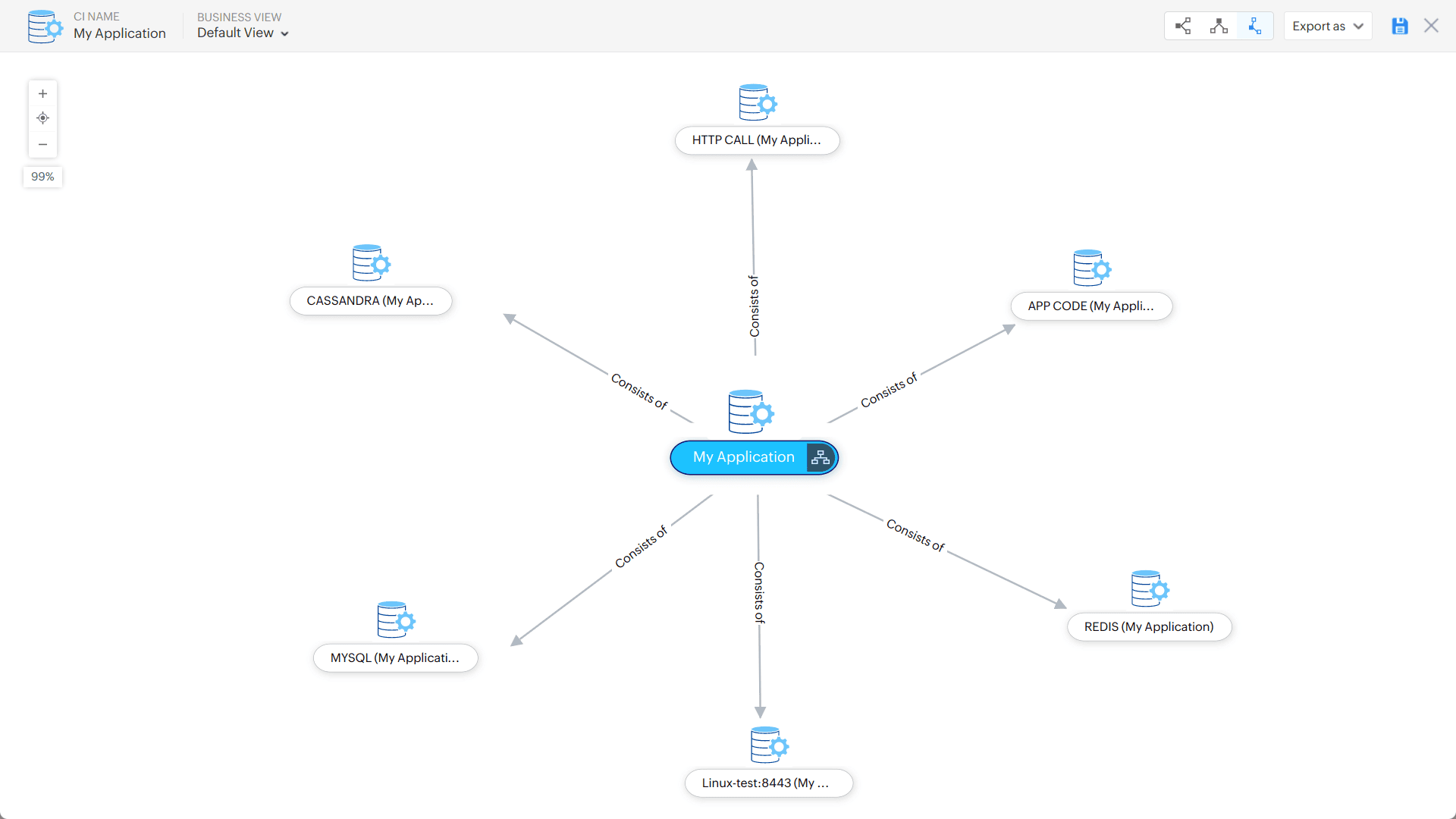Click the HTTP CALL node label
Screen dimensions: 1456x819
pos(757,140)
